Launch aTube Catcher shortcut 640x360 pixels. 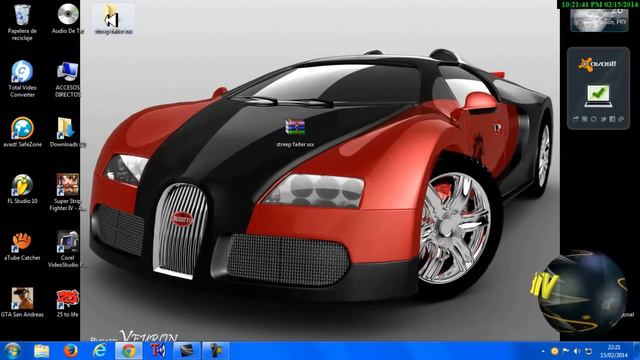click(x=22, y=246)
